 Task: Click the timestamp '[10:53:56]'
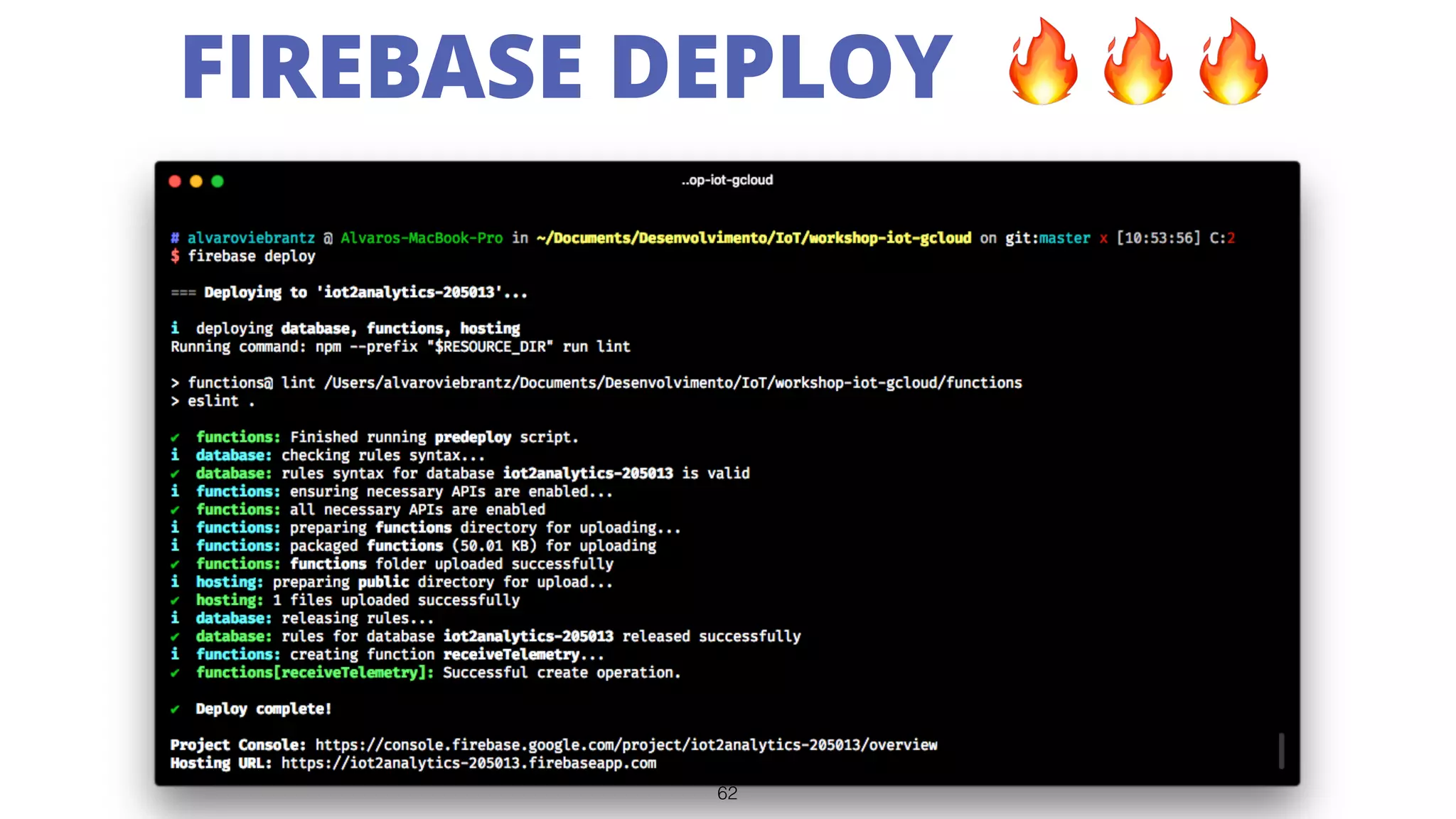[x=1158, y=238]
